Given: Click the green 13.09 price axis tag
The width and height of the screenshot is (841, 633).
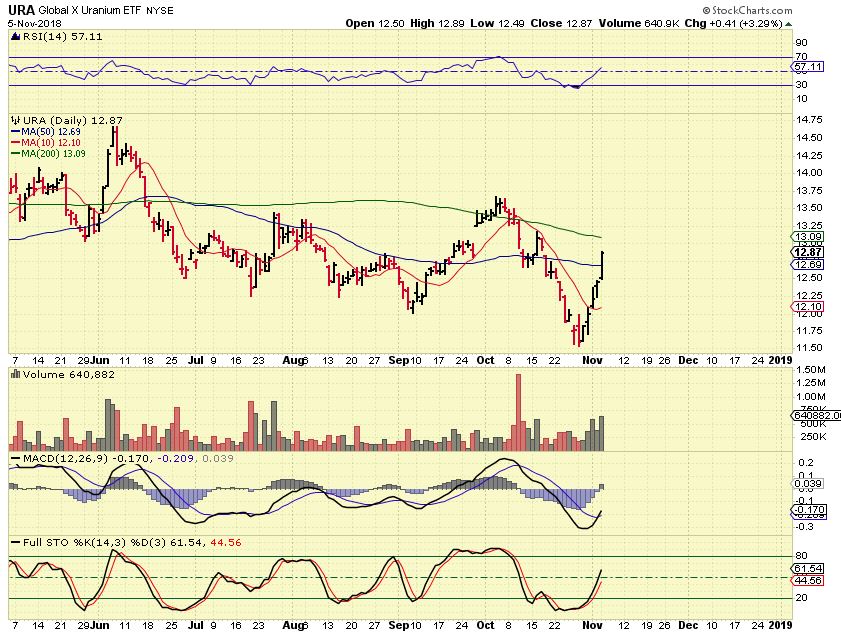Looking at the screenshot, I should pyautogui.click(x=808, y=237).
